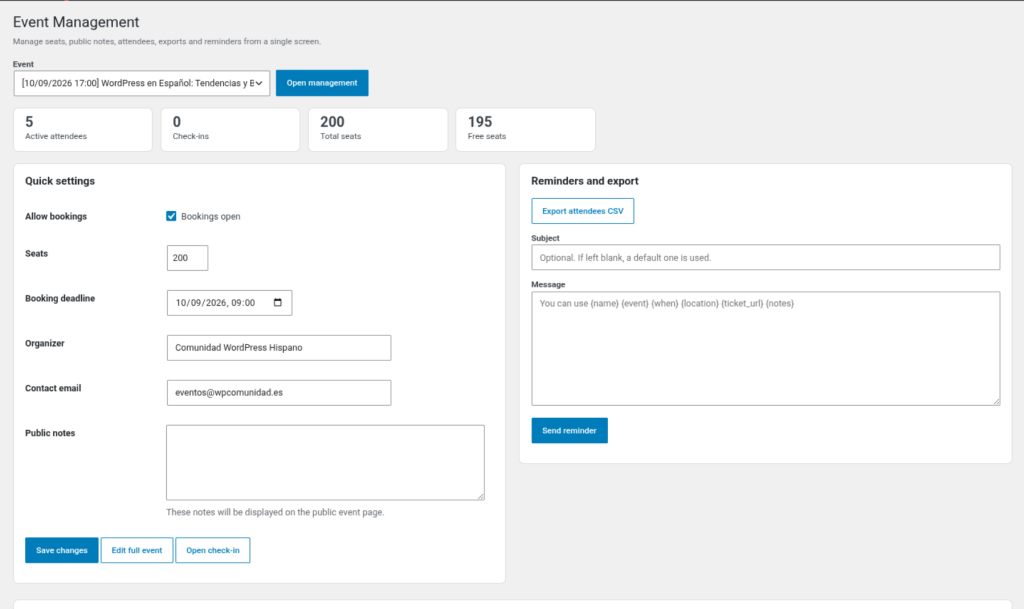Image resolution: width=1024 pixels, height=609 pixels.
Task: Export attendees CSV
Action: [583, 211]
